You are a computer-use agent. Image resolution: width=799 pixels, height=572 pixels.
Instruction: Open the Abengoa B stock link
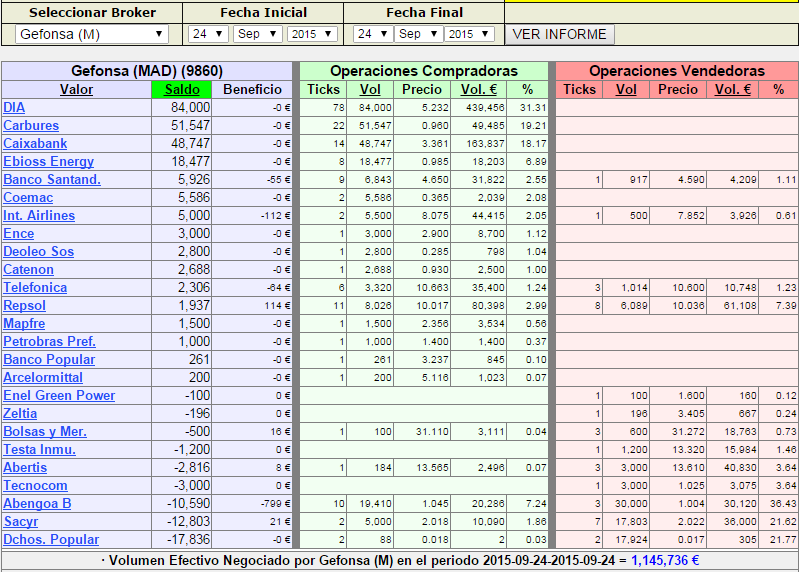click(37, 504)
